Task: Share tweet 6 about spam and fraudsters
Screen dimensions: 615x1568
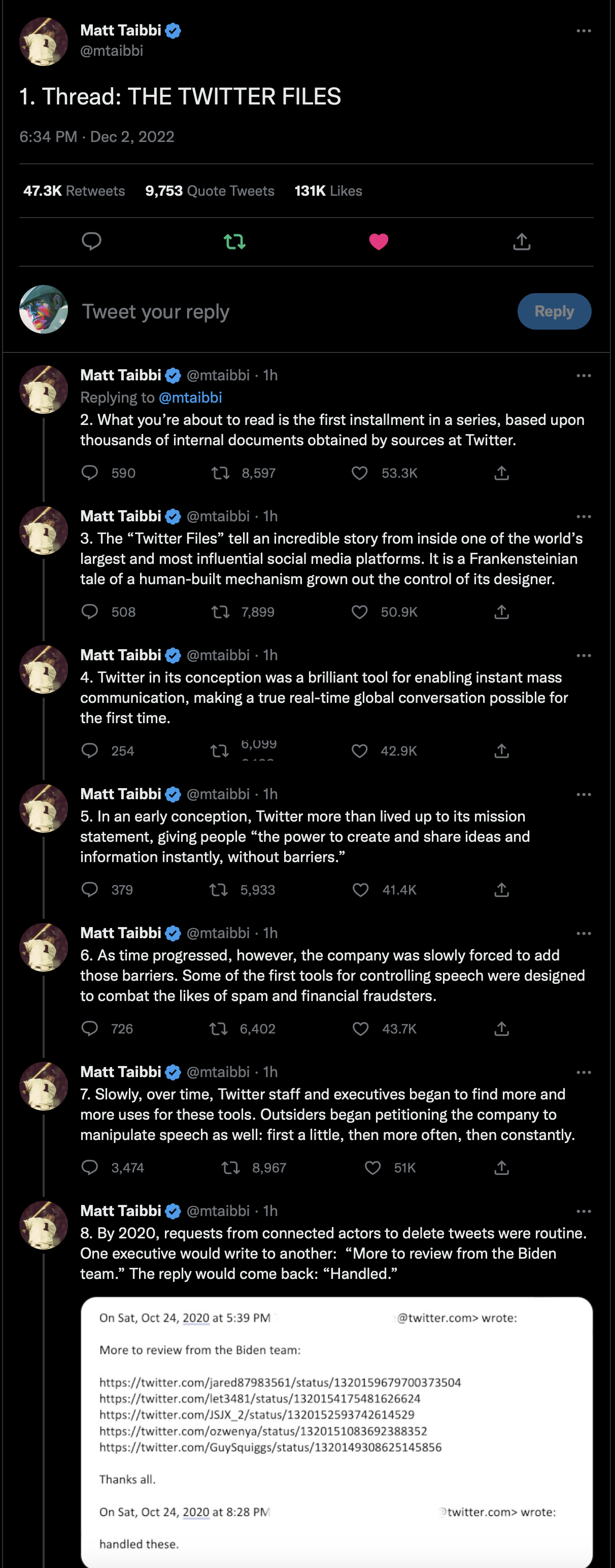Action: 502,1028
